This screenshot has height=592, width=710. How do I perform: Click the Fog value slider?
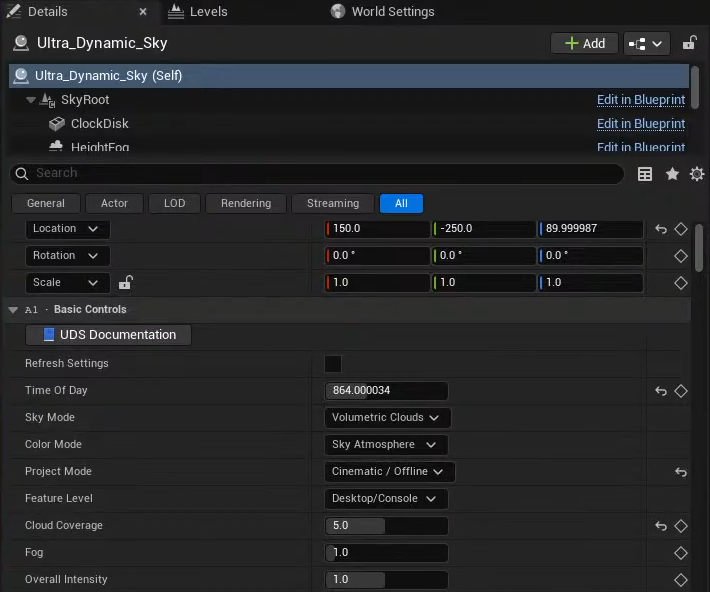point(386,553)
